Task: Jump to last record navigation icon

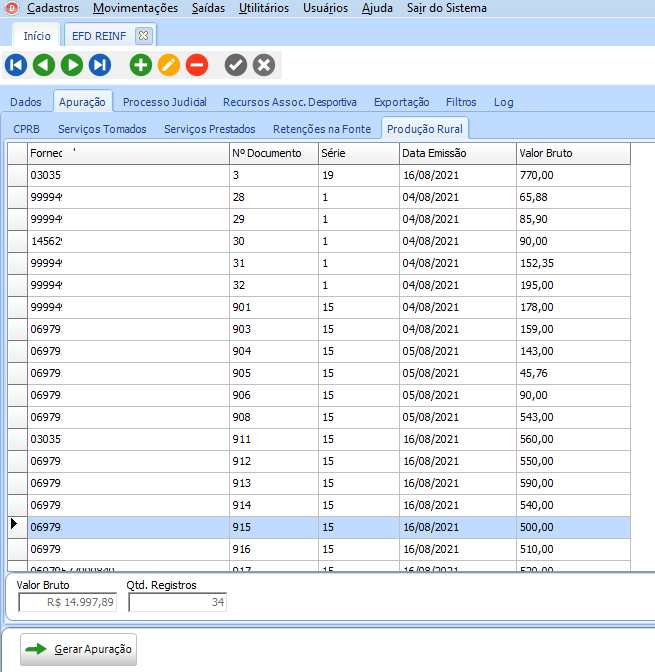Action: coord(100,65)
